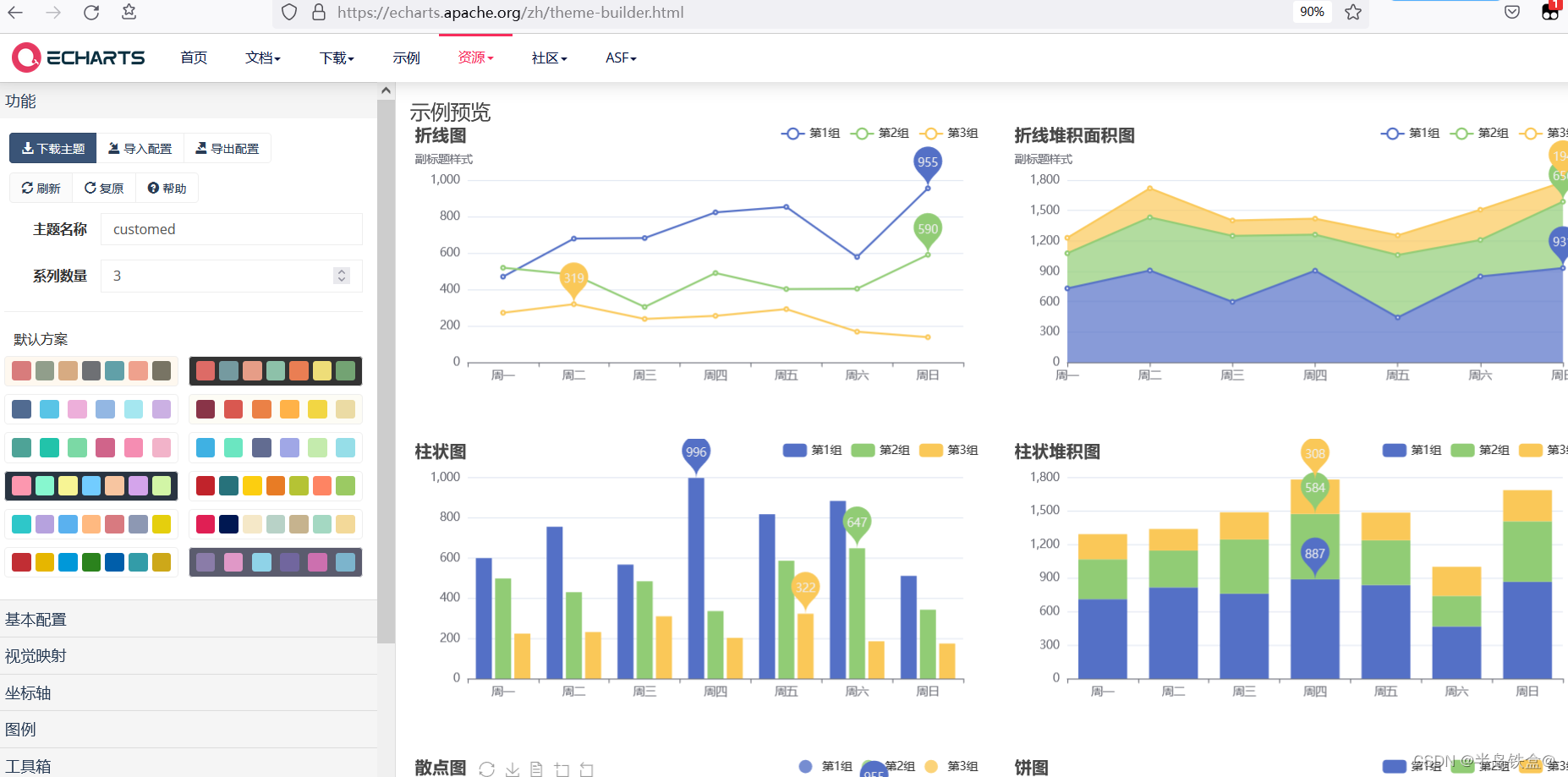Expand the 视觉映射 section
The width and height of the screenshot is (1568, 777).
pos(189,656)
